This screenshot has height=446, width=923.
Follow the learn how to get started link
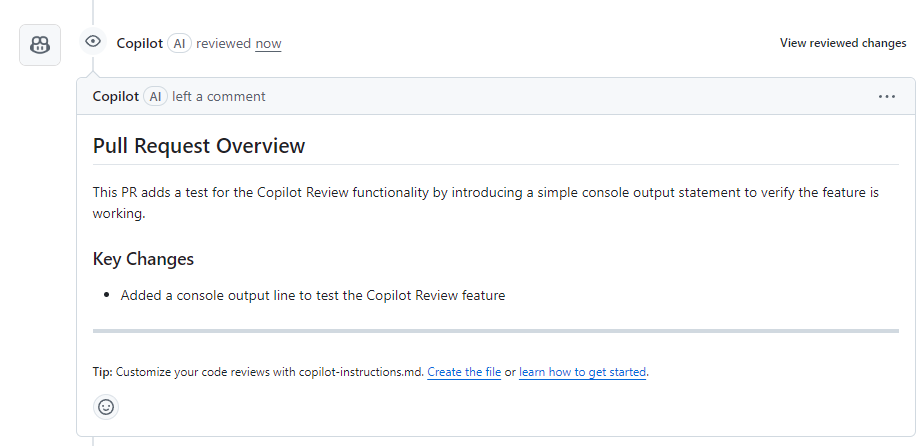point(582,372)
